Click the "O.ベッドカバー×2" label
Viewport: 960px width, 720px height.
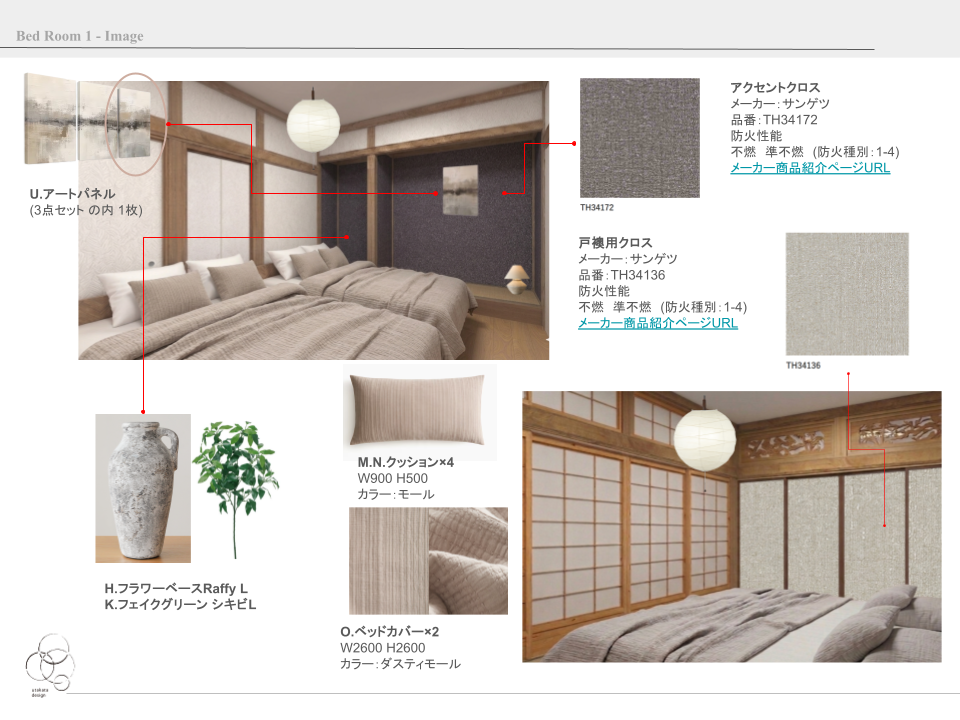click(x=389, y=631)
